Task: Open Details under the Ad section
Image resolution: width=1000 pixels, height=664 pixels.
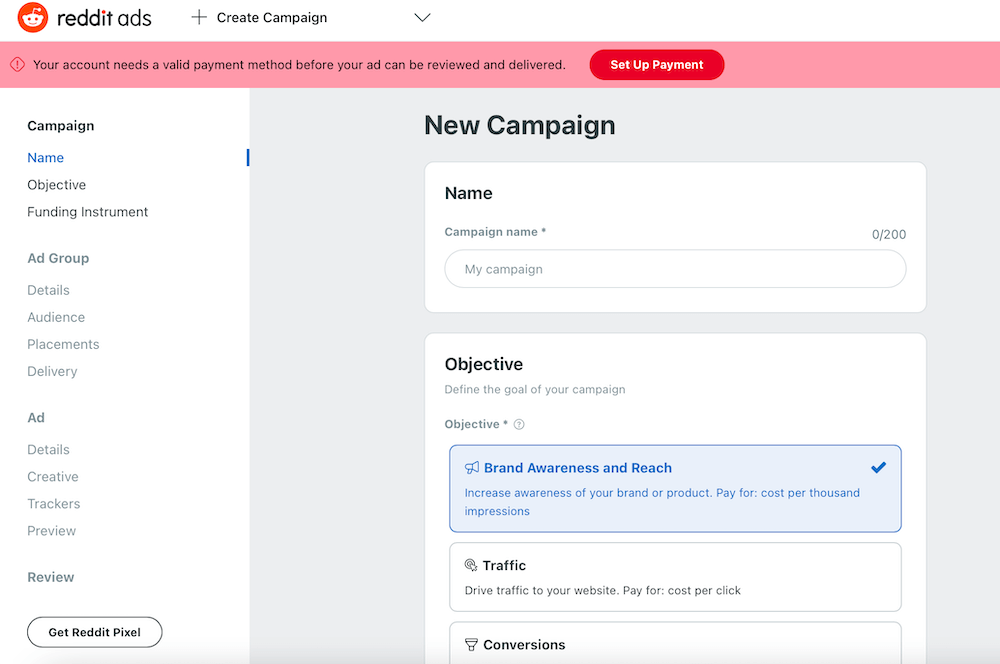Action: tap(48, 450)
